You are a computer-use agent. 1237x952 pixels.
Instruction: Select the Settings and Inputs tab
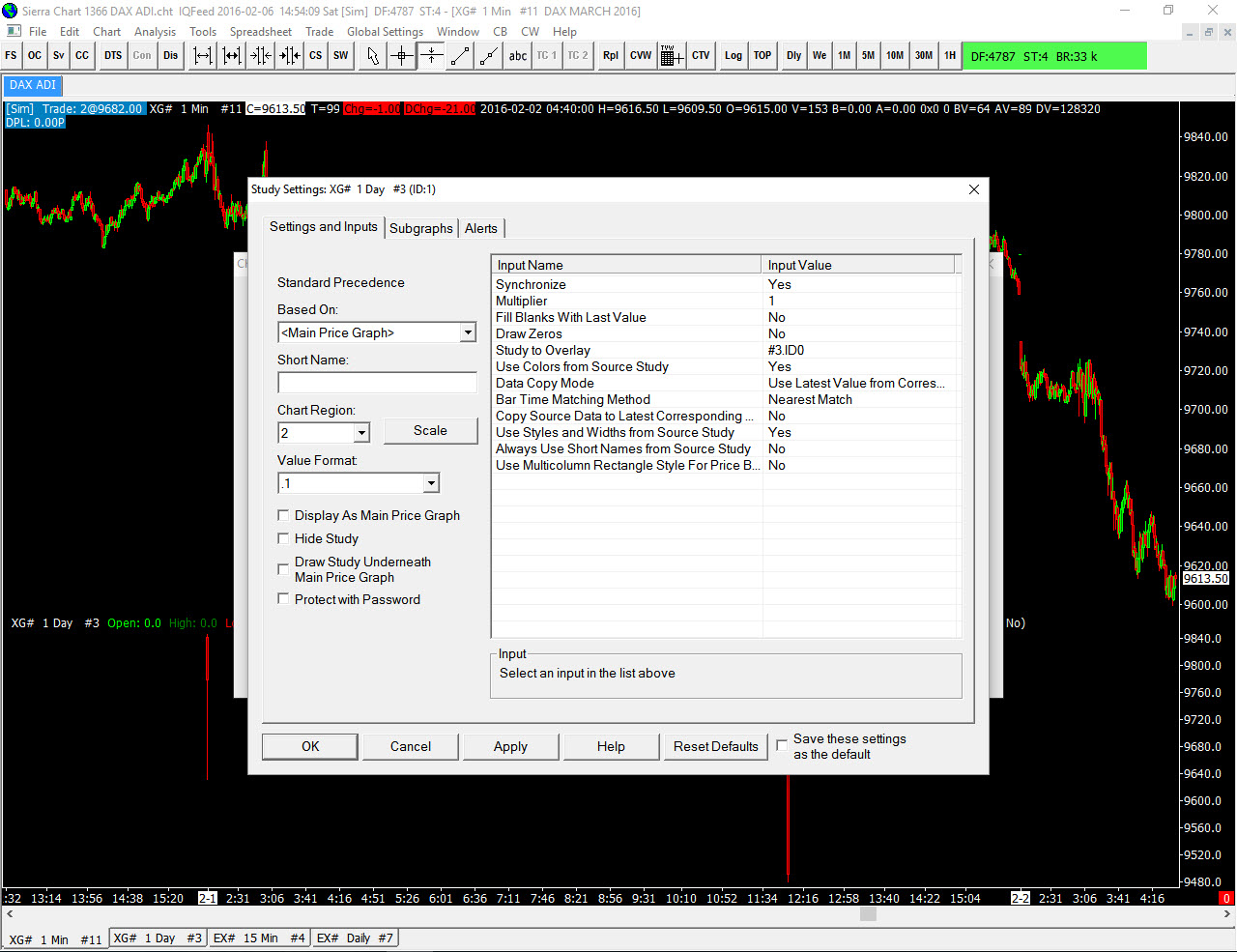click(324, 226)
